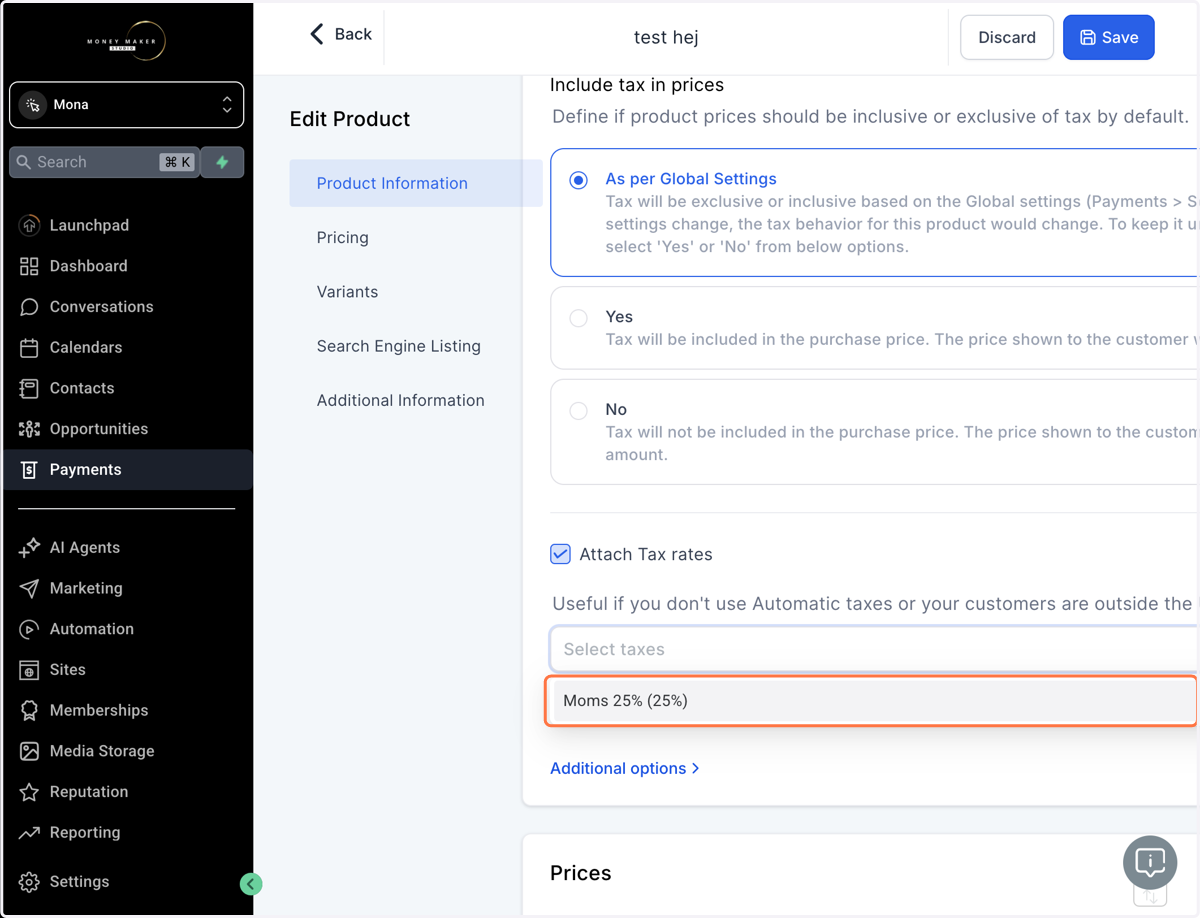The width and height of the screenshot is (1200, 918).
Task: Expand Additional options
Action: 624,768
